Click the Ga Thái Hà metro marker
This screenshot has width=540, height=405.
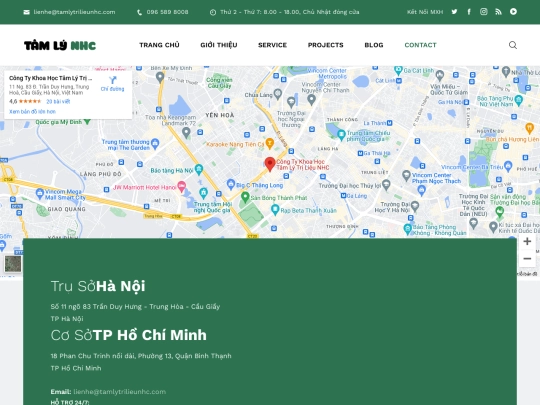point(360,153)
